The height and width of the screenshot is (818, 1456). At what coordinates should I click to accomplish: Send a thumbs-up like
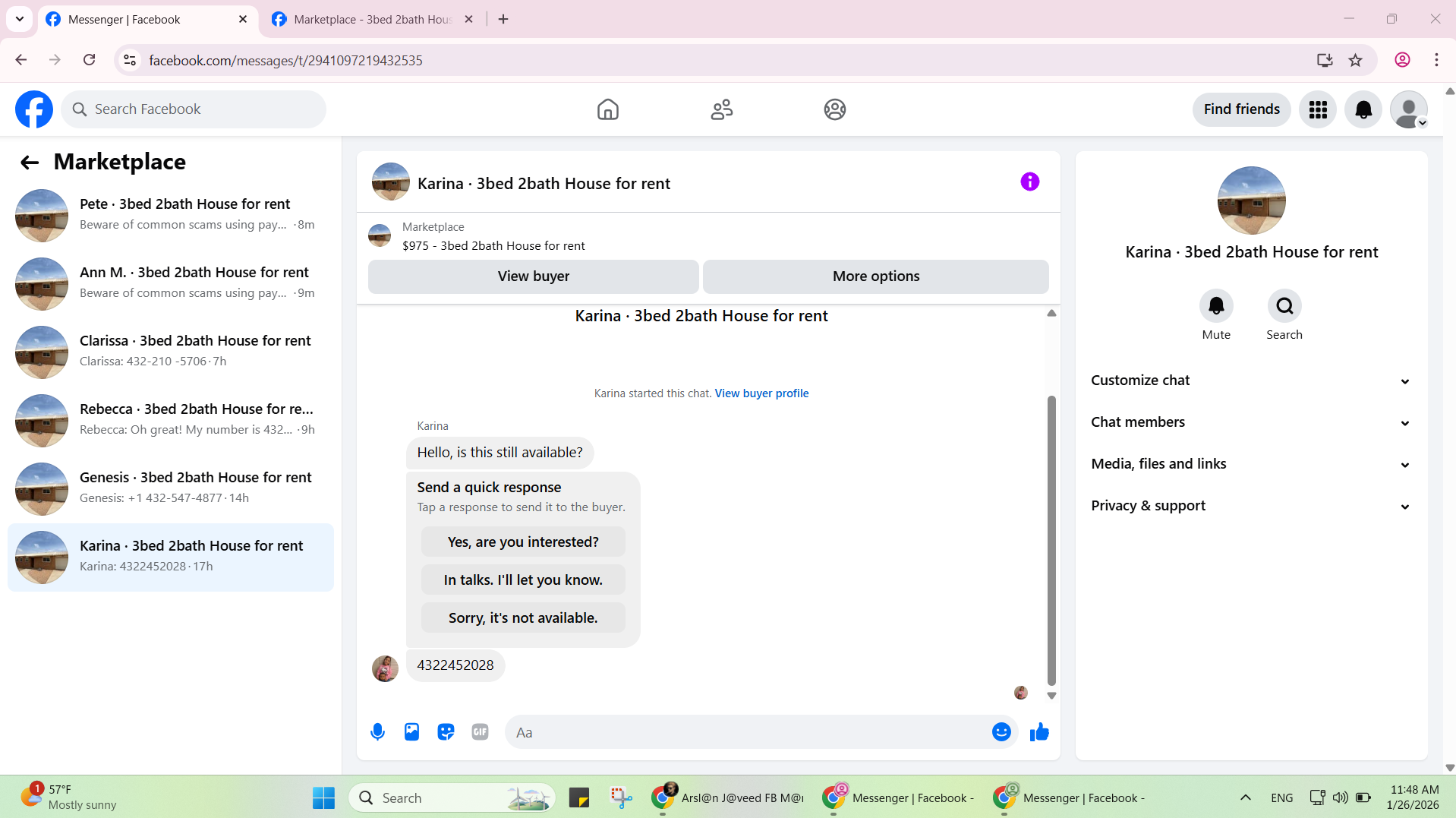1039,732
